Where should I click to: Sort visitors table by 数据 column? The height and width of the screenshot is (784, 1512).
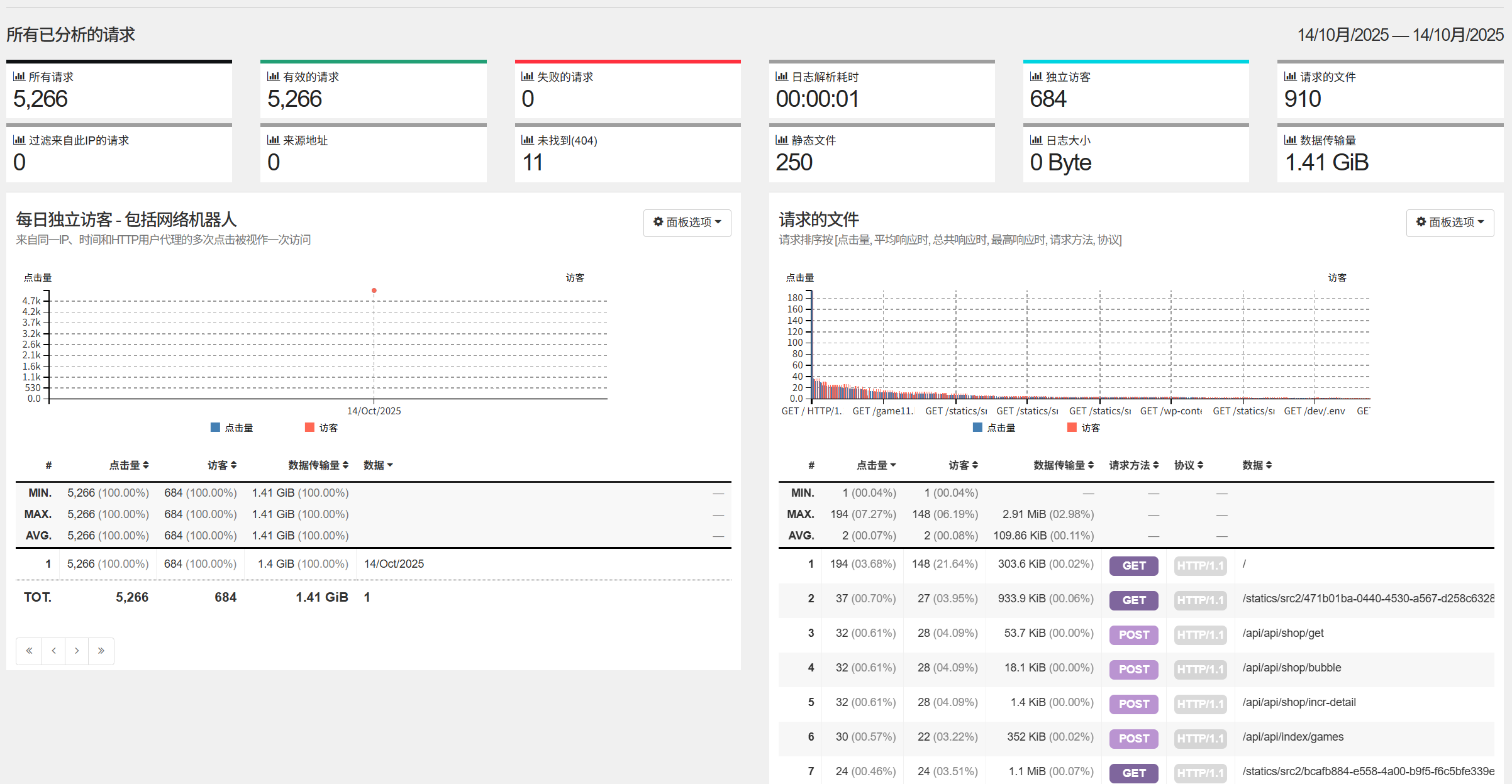(x=378, y=465)
